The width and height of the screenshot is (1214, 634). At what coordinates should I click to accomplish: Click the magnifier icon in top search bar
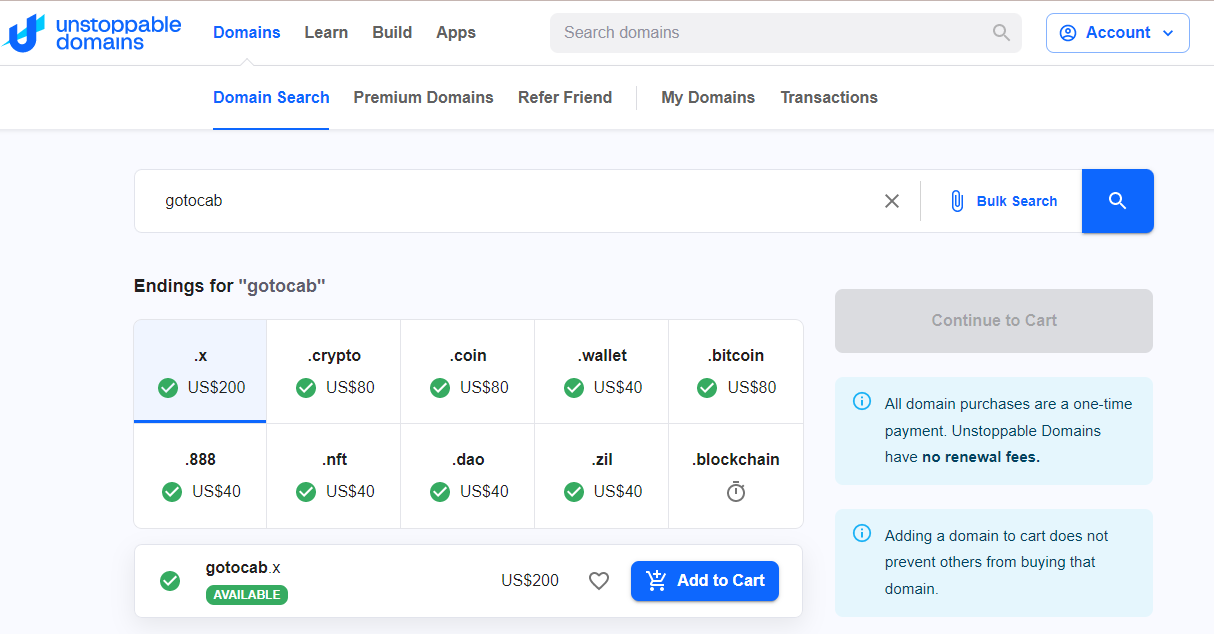pyautogui.click(x=1001, y=32)
